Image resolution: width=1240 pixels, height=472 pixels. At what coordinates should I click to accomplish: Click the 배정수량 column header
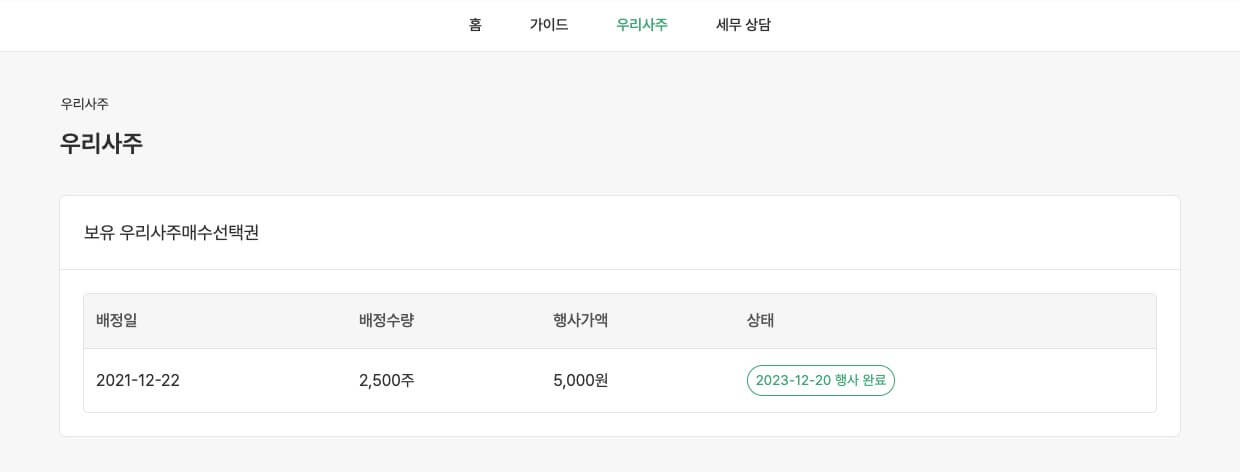[386, 321]
